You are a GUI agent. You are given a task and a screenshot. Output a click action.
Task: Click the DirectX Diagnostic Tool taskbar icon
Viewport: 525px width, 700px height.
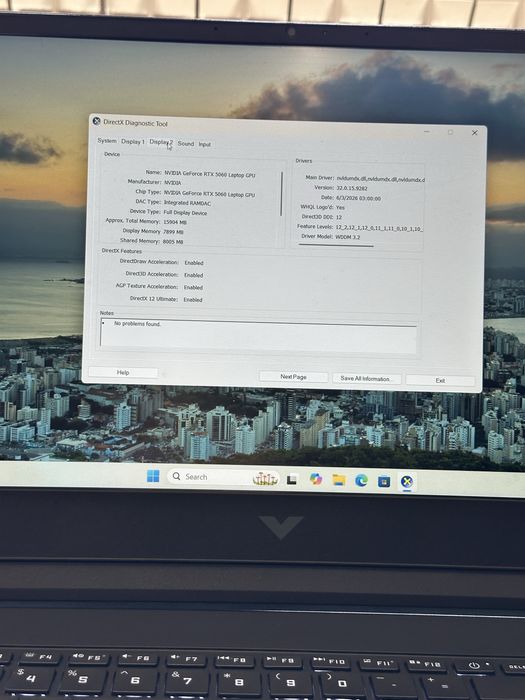[407, 482]
